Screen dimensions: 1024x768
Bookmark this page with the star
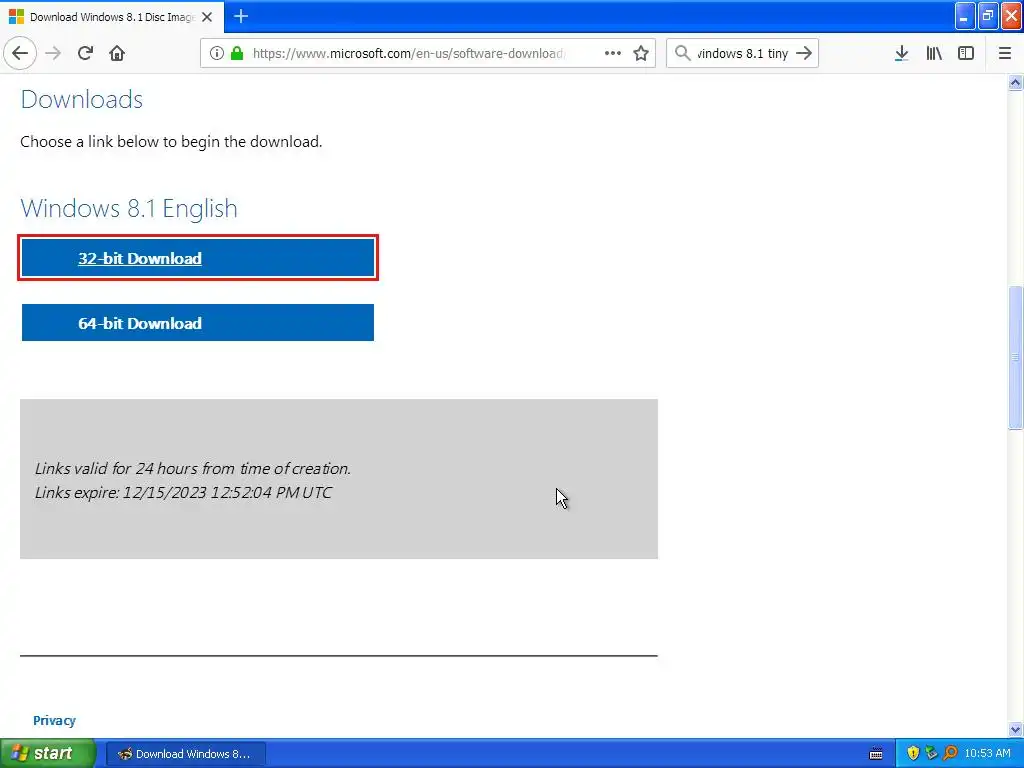click(641, 53)
